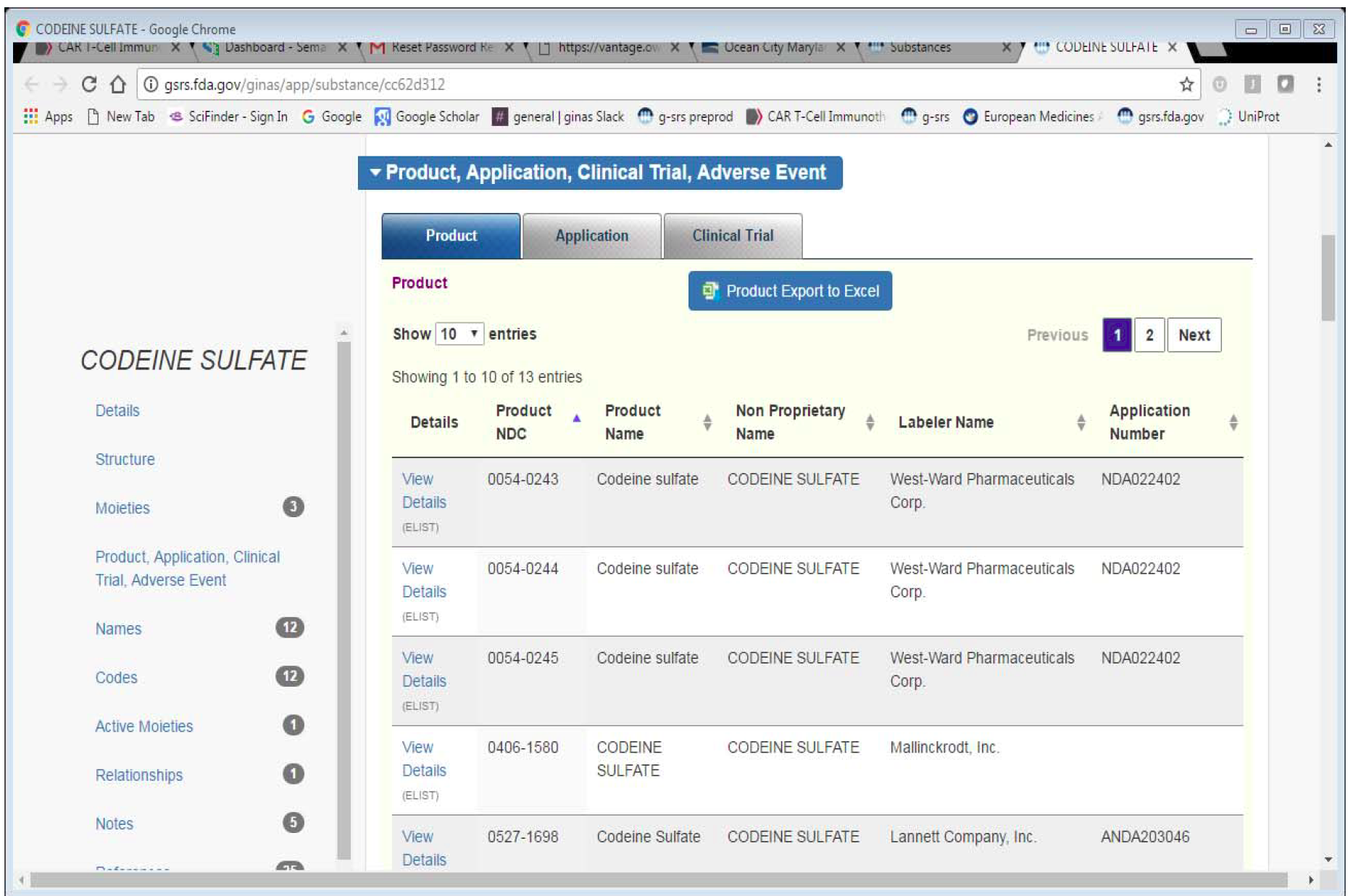Jump to Active Moieties in sidebar

pyautogui.click(x=144, y=726)
